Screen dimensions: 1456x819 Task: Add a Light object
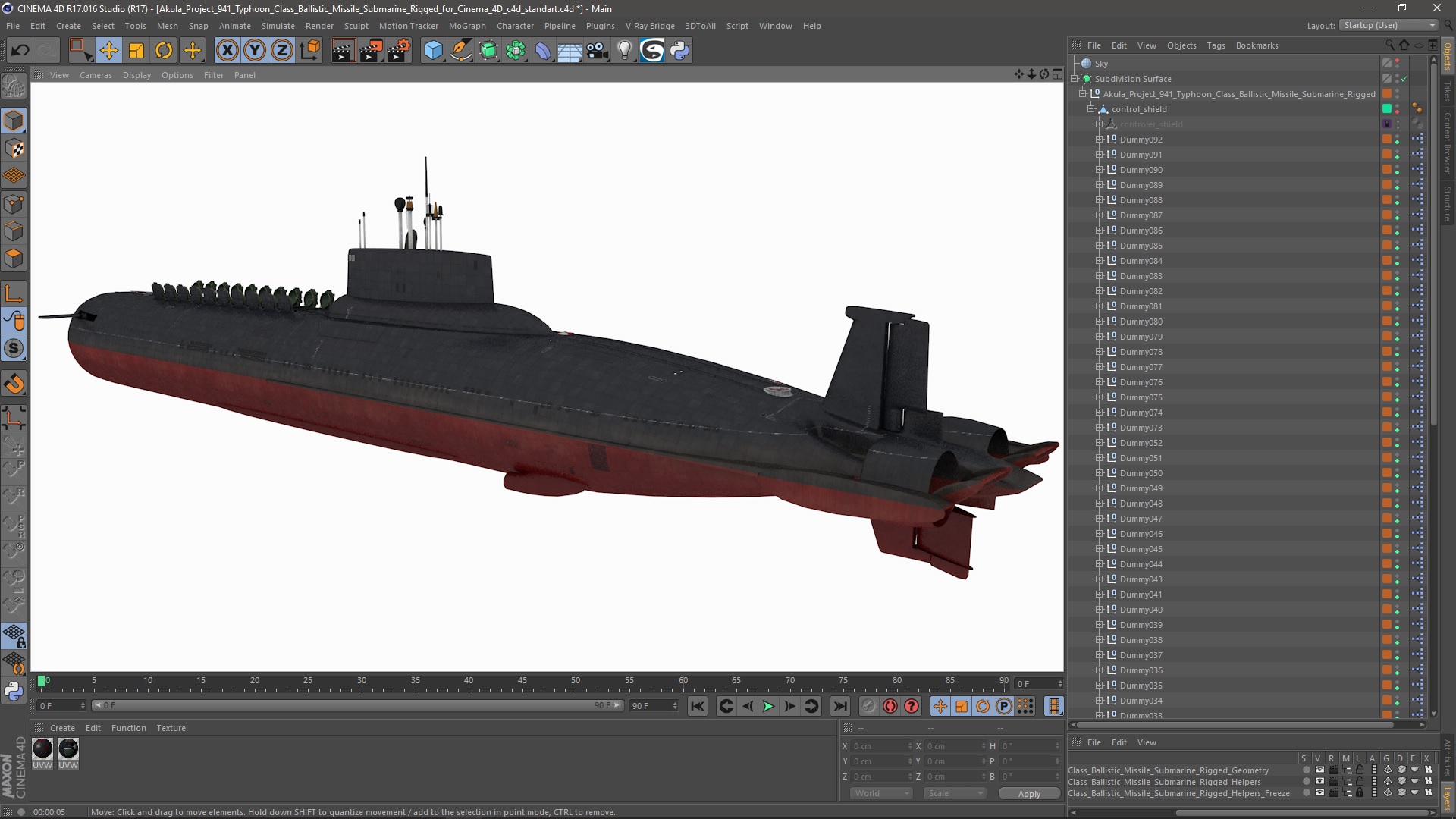click(625, 51)
